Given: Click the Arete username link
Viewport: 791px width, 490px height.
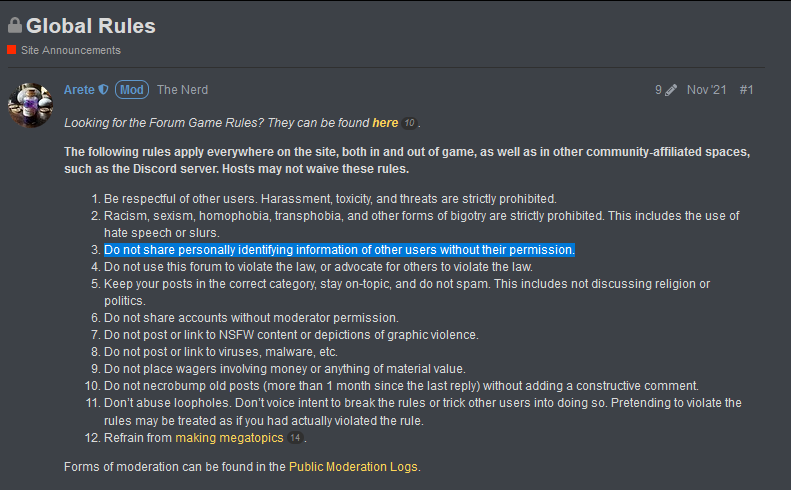Looking at the screenshot, I should coord(79,90).
